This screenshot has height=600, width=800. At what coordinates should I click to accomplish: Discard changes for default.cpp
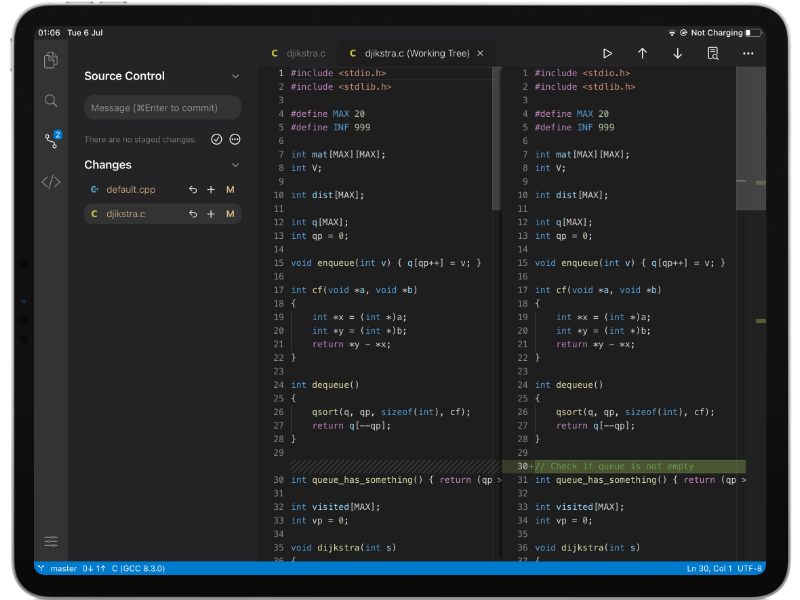tap(193, 190)
